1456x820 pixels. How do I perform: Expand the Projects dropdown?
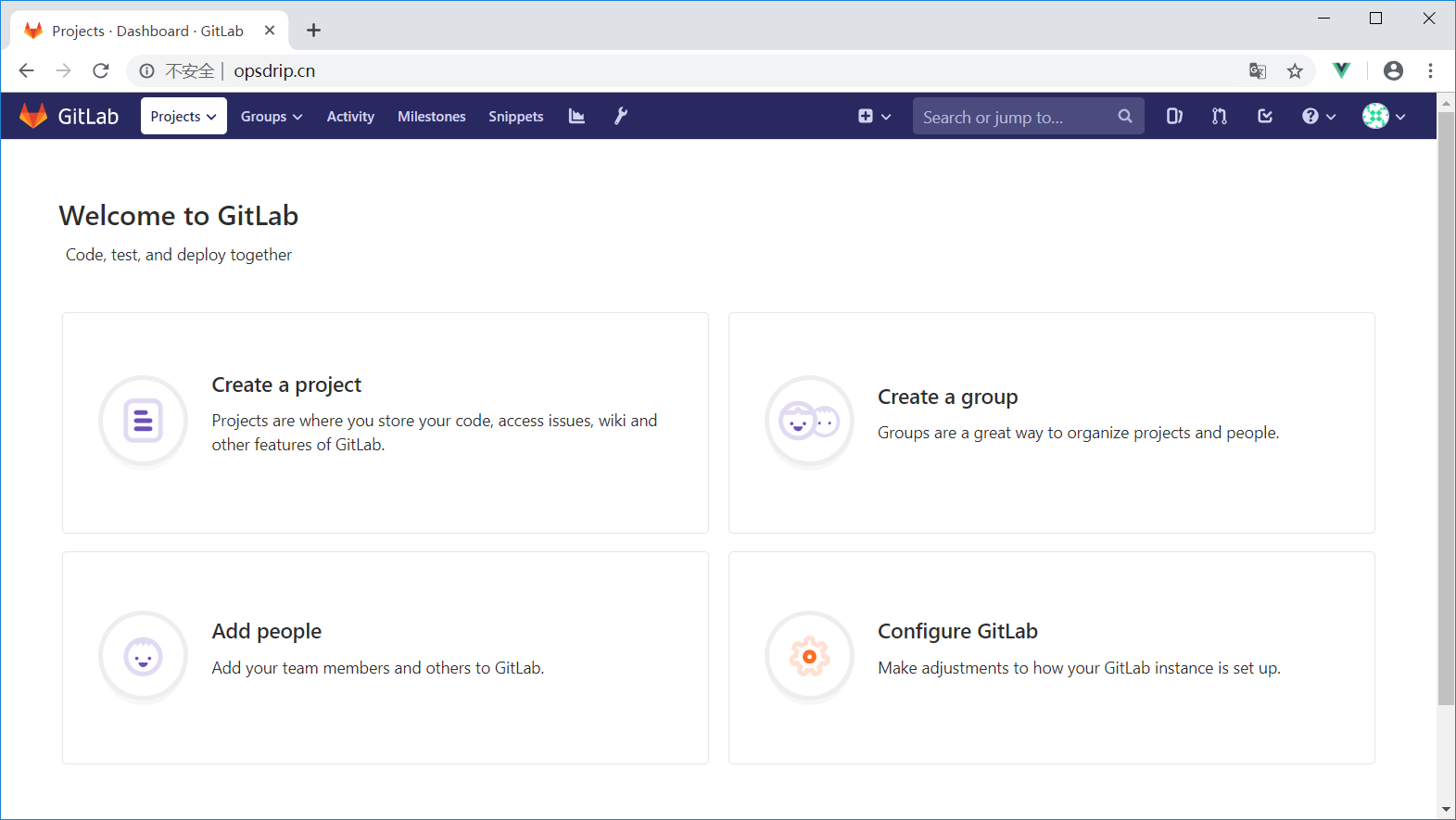click(184, 116)
